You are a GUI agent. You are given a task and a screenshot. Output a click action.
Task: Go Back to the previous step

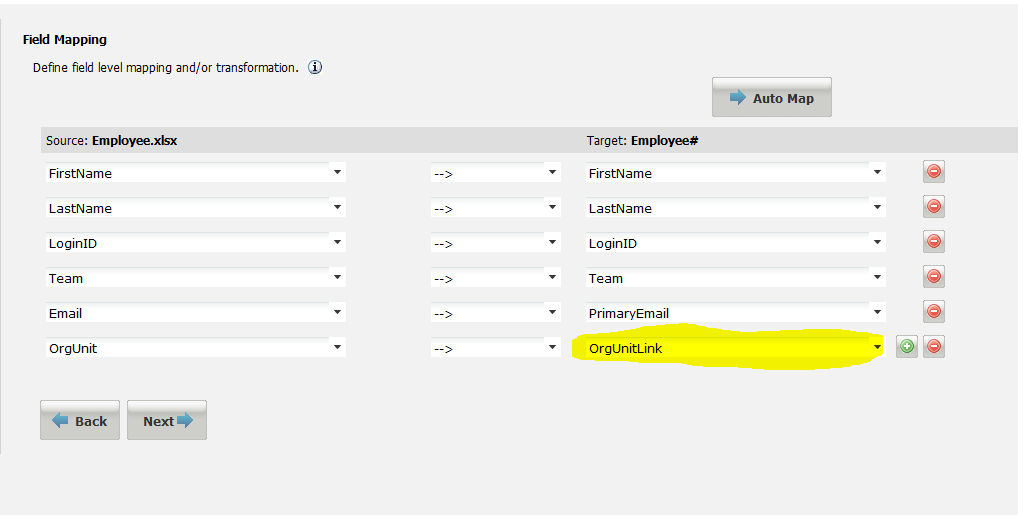80,421
